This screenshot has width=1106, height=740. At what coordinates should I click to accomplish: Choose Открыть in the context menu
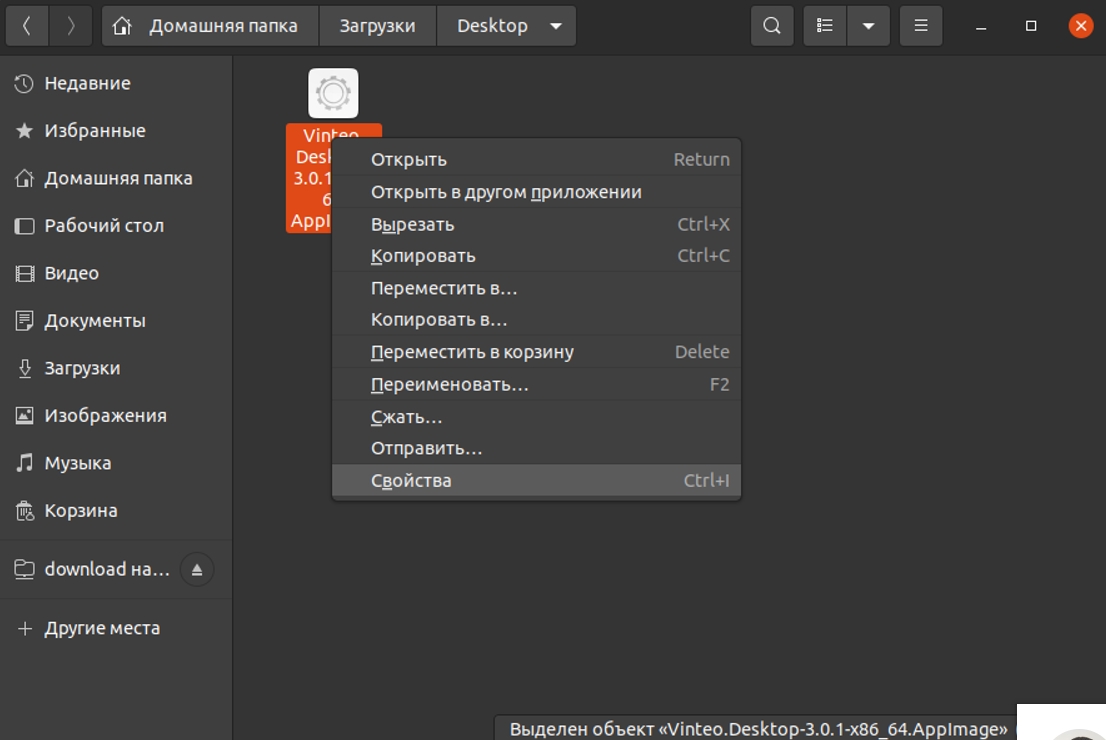coord(536,159)
